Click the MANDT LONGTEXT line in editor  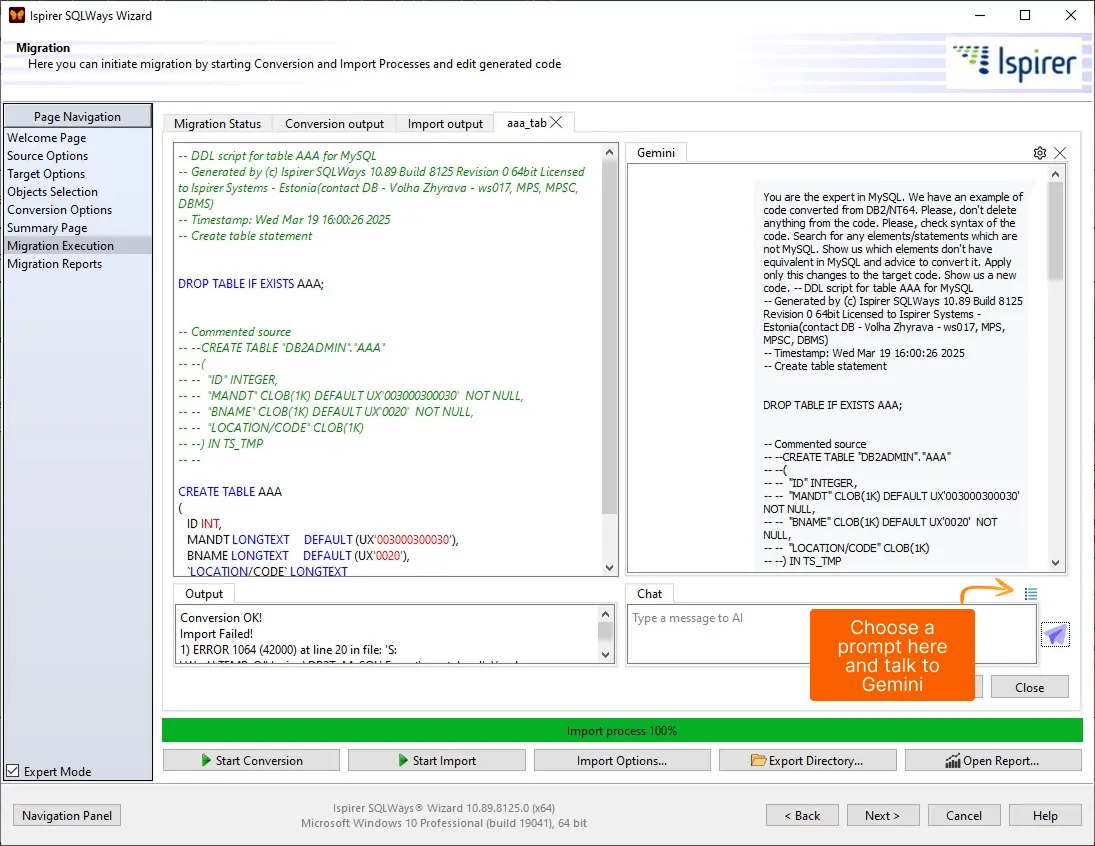[x=322, y=540]
